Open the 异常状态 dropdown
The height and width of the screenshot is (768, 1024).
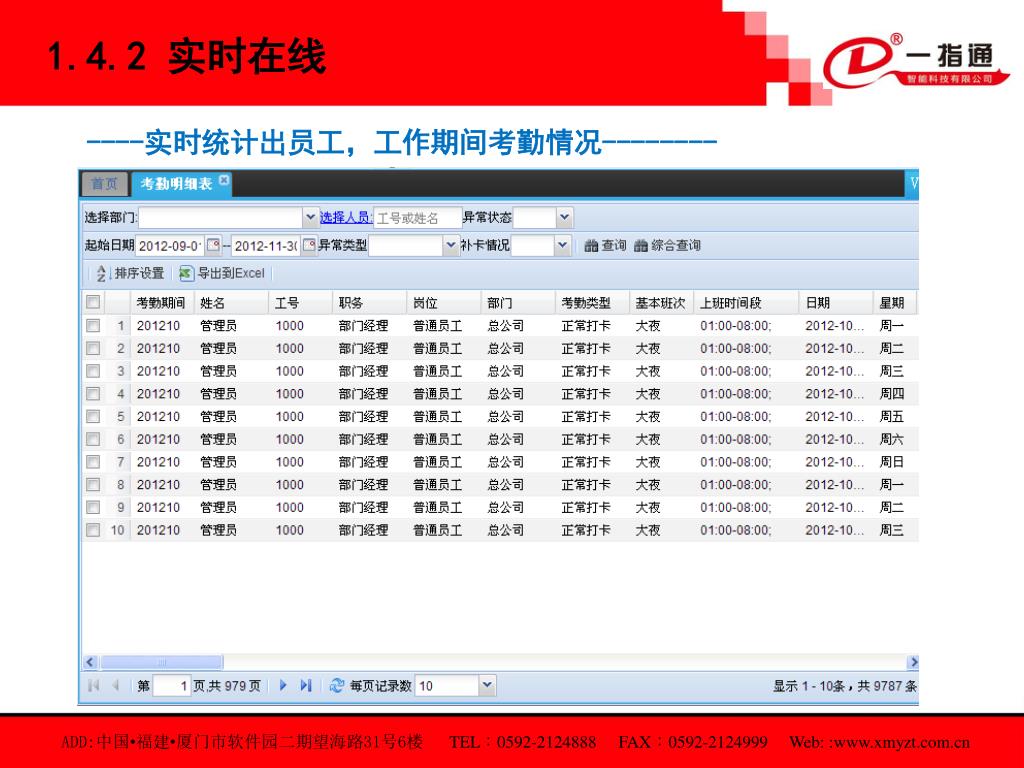point(564,217)
